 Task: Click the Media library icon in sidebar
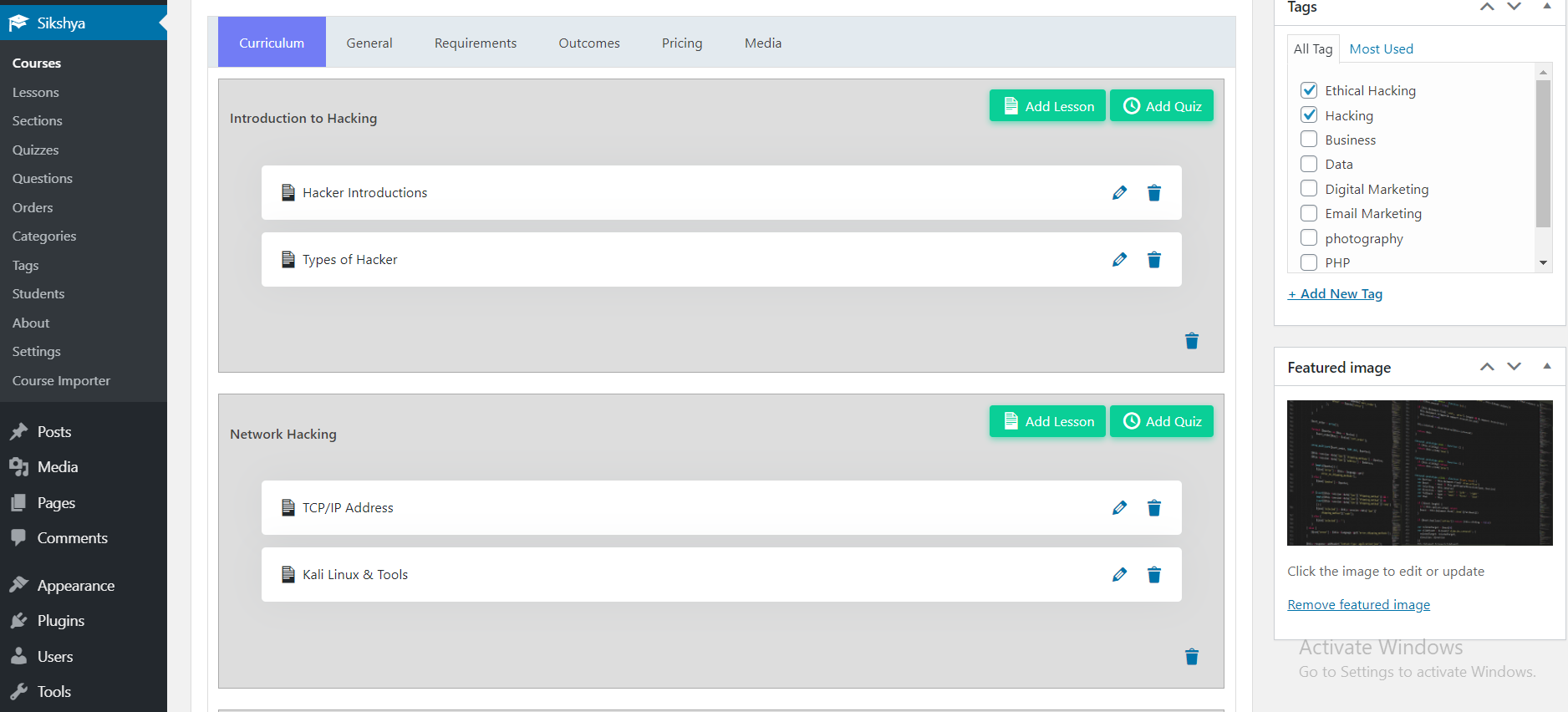18,467
